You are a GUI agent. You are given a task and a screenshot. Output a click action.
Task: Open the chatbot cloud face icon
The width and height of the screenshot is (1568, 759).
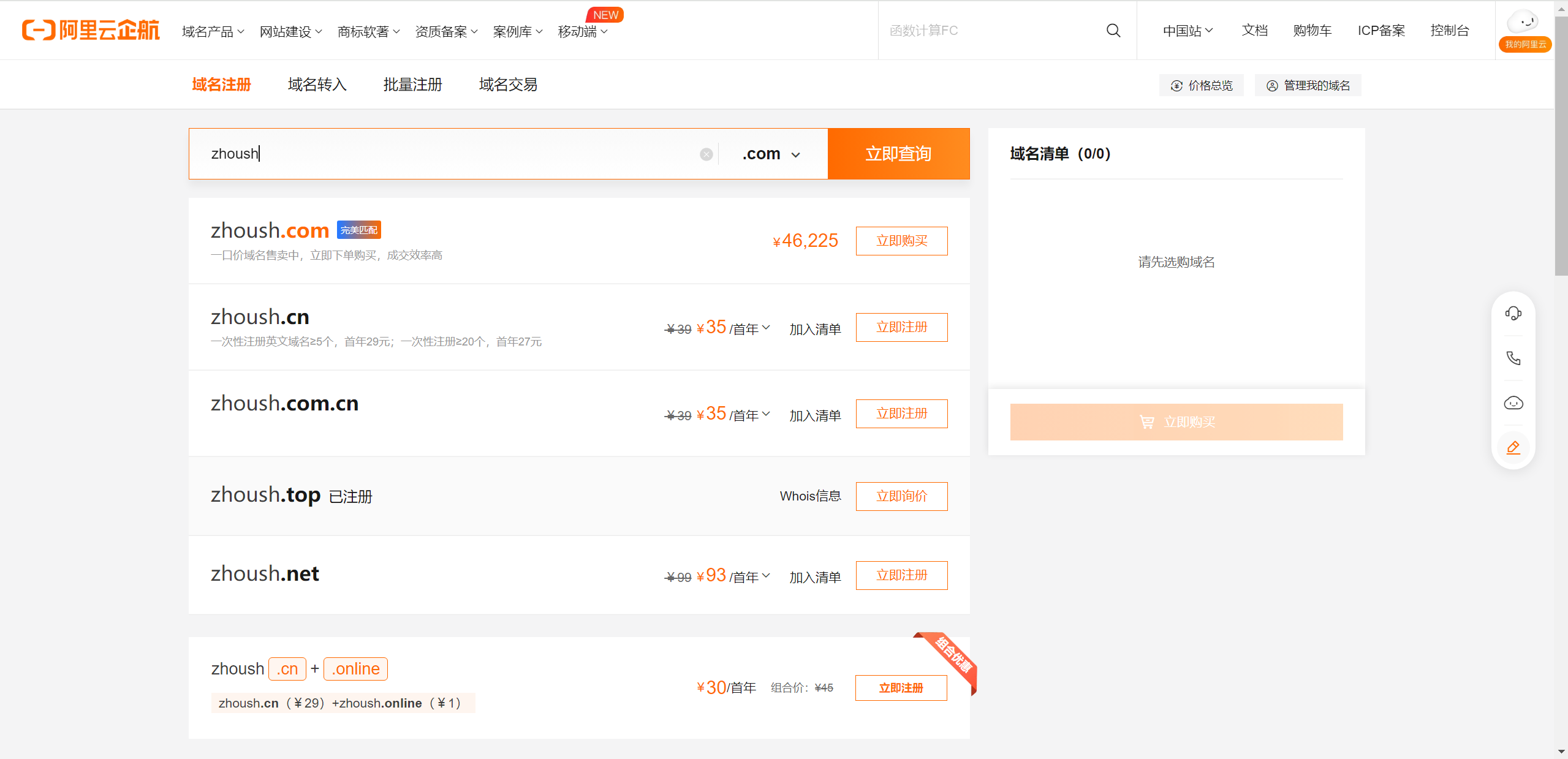[x=1513, y=403]
